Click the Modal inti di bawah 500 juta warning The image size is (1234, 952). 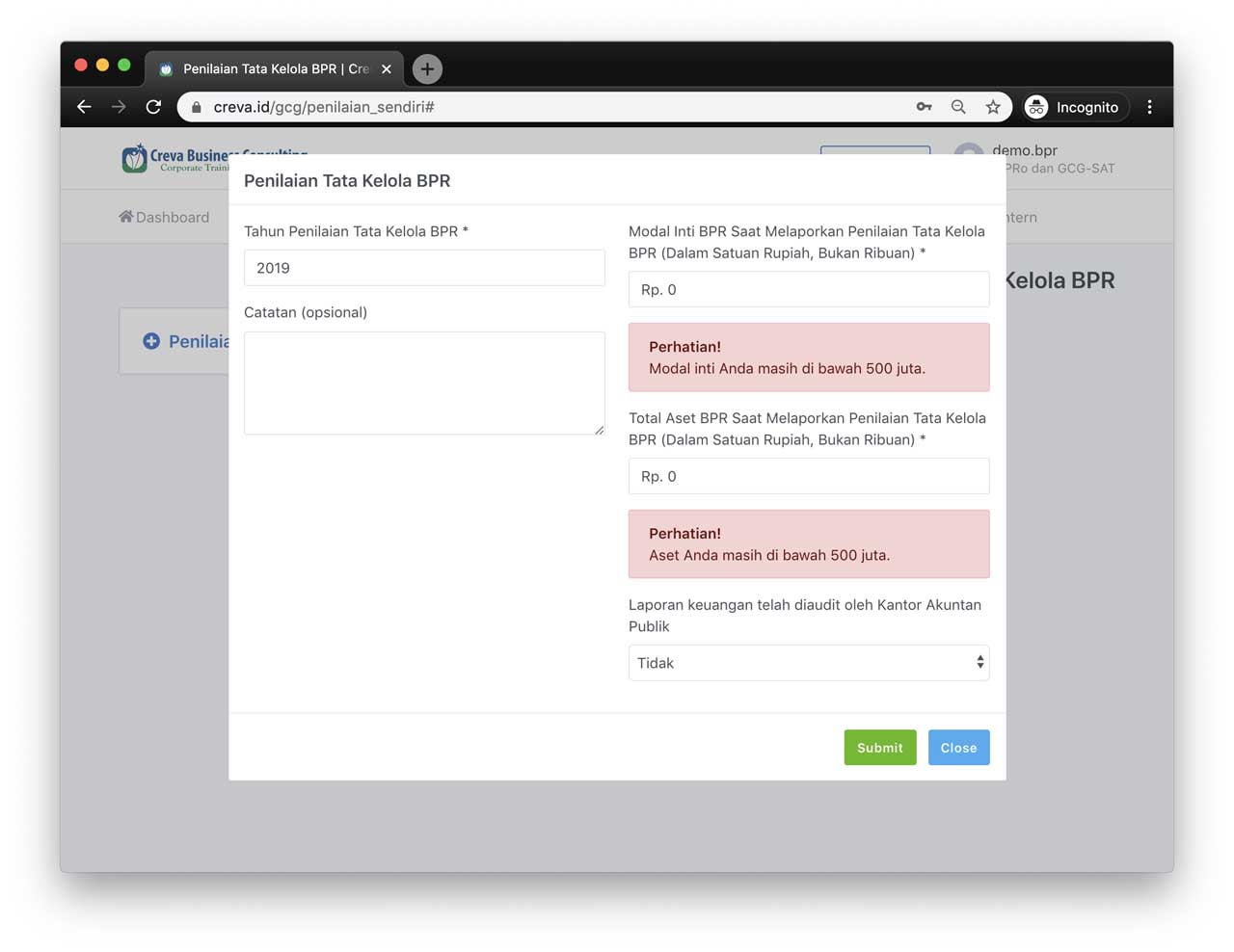coord(809,357)
